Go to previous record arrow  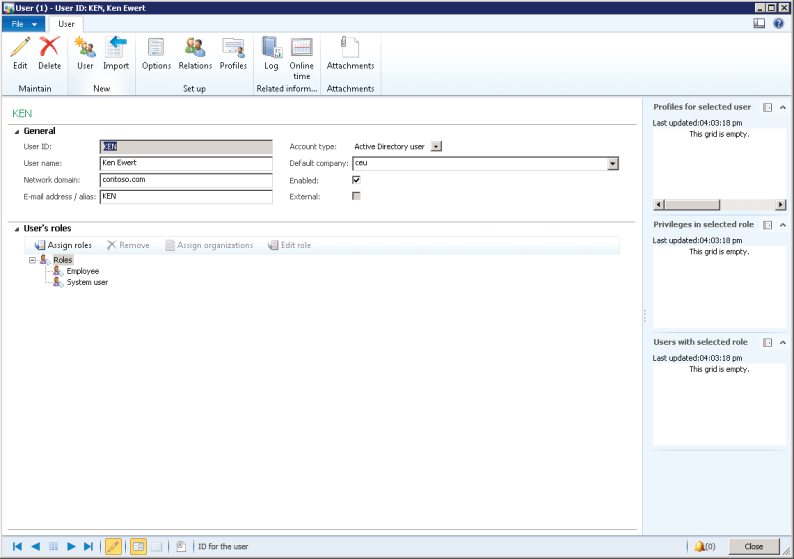35,546
